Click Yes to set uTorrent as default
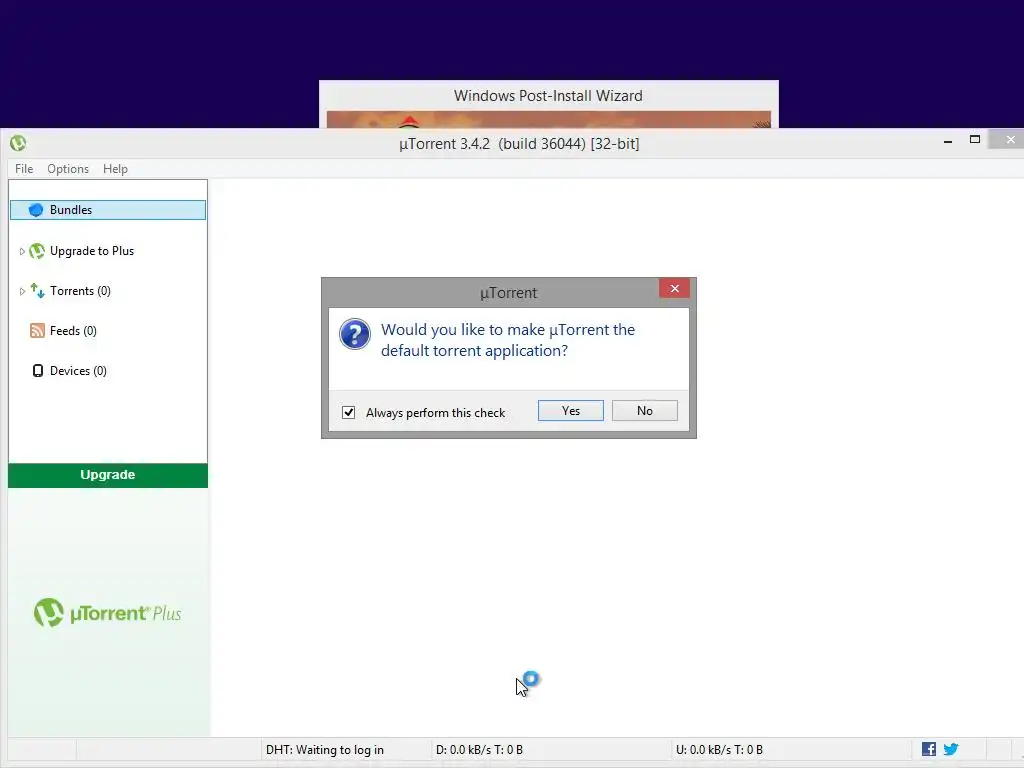Viewport: 1024px width, 768px height. click(x=571, y=410)
